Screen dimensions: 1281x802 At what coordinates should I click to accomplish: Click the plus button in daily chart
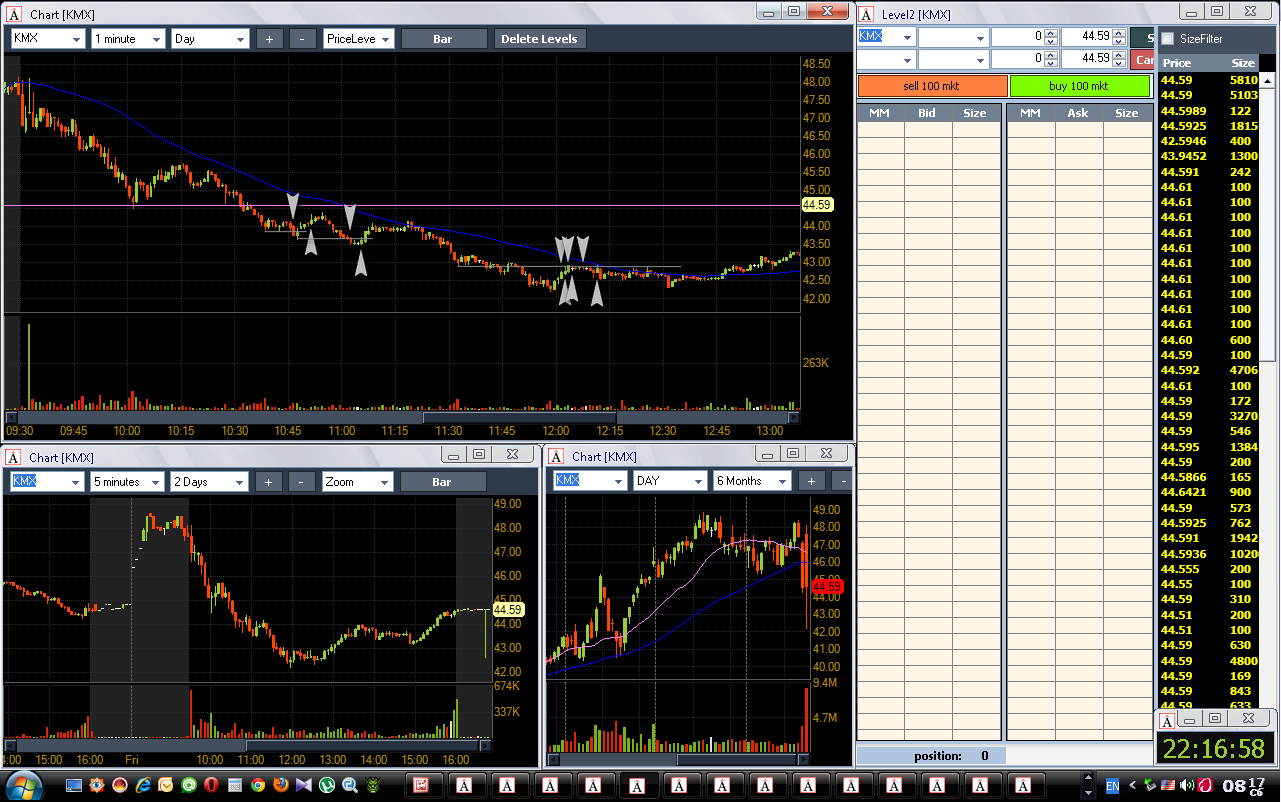pos(811,481)
